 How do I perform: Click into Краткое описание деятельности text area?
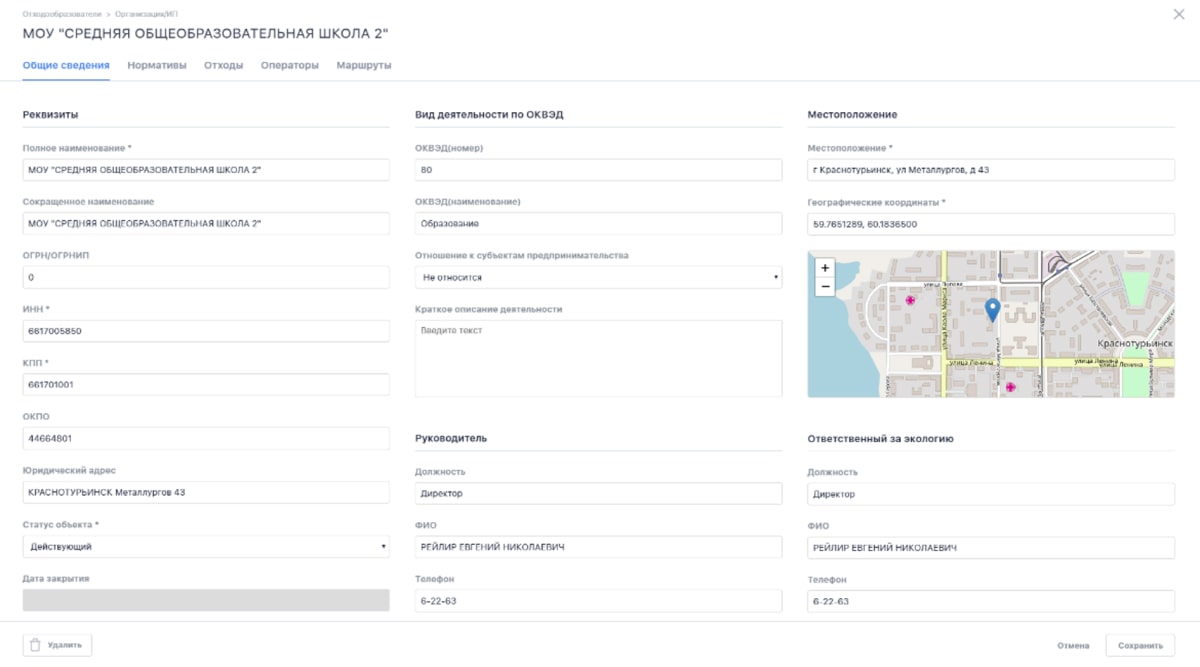pos(598,358)
